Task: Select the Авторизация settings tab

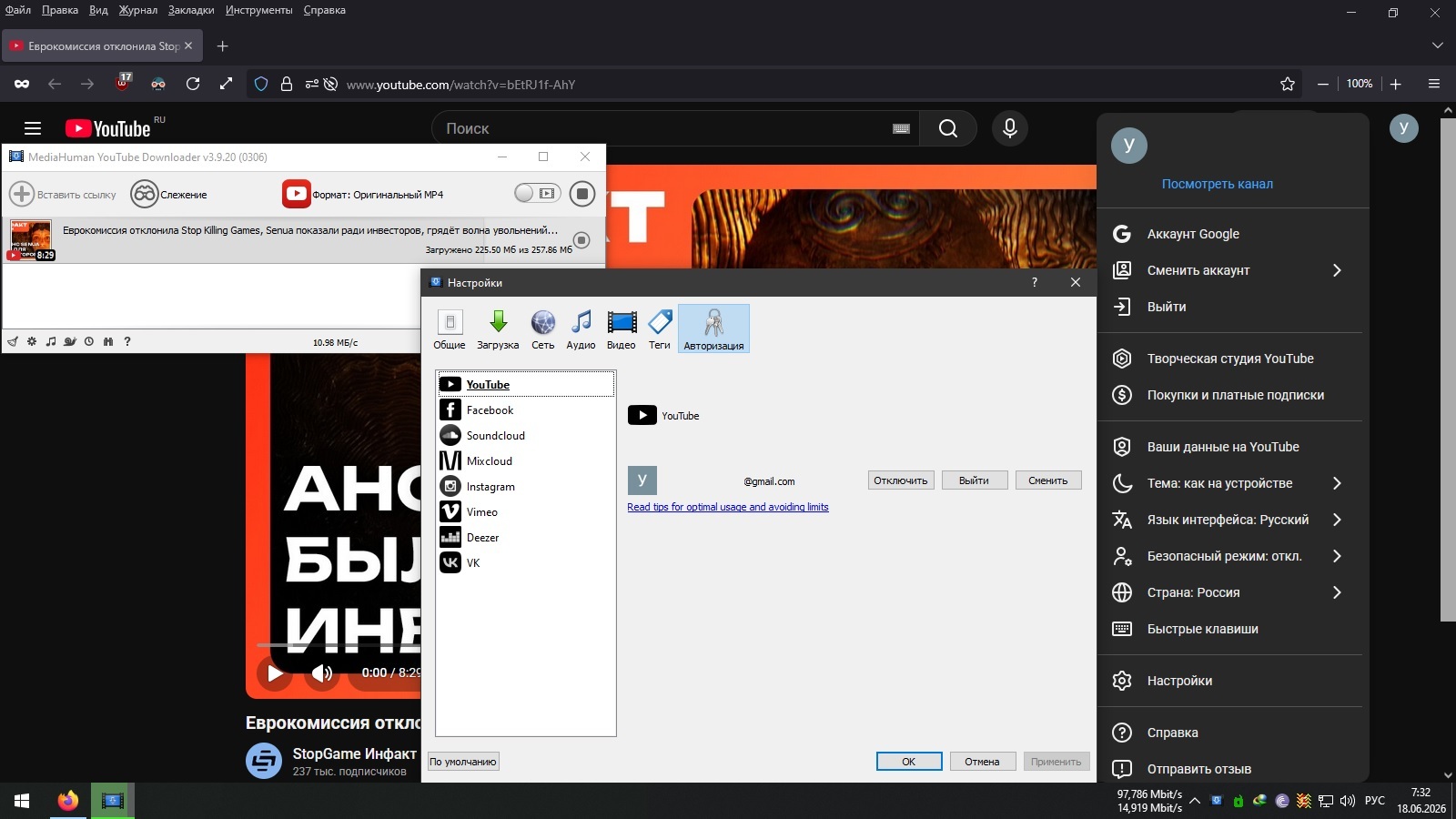Action: click(x=713, y=329)
